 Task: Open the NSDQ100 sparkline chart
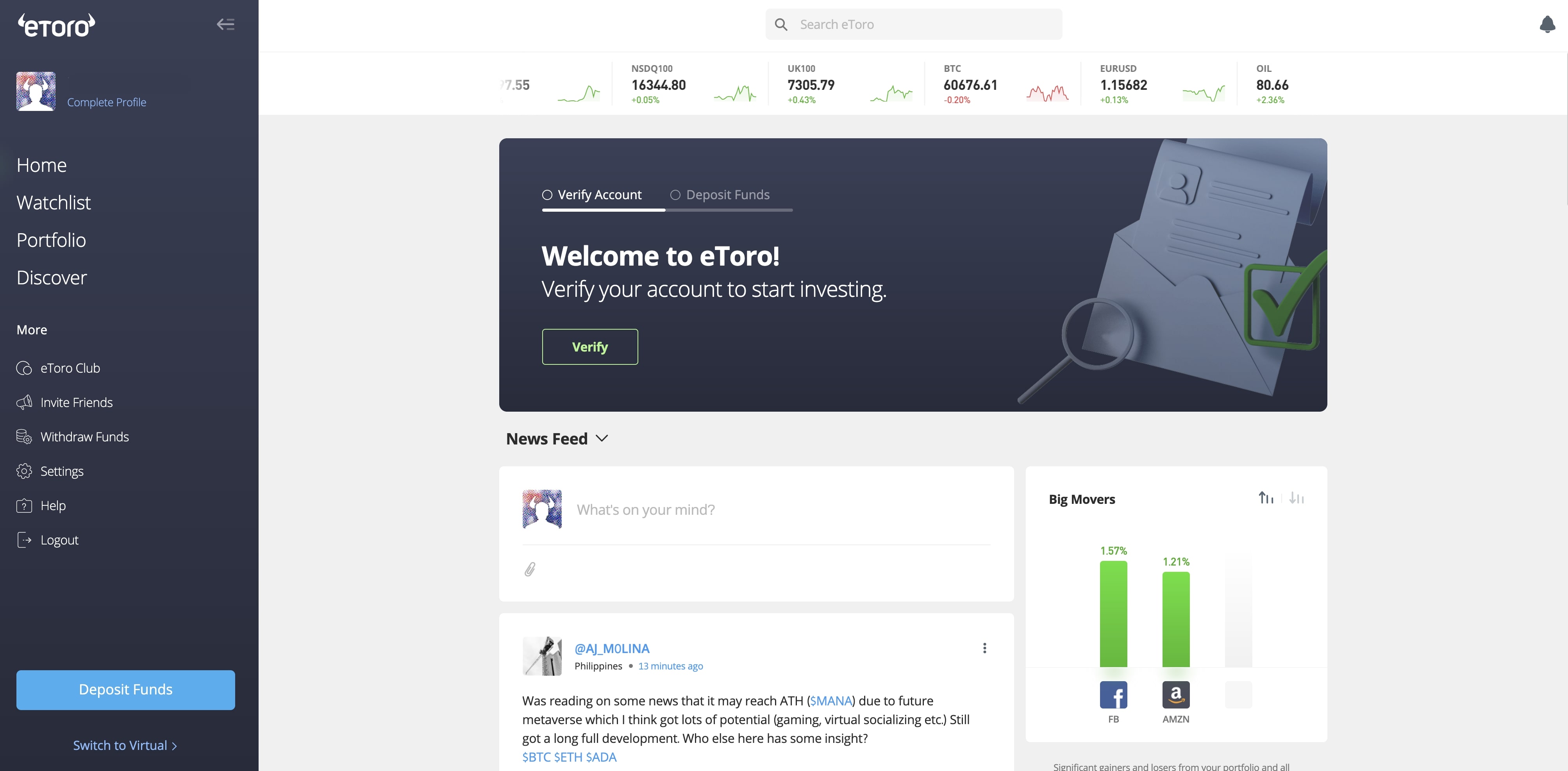(735, 94)
